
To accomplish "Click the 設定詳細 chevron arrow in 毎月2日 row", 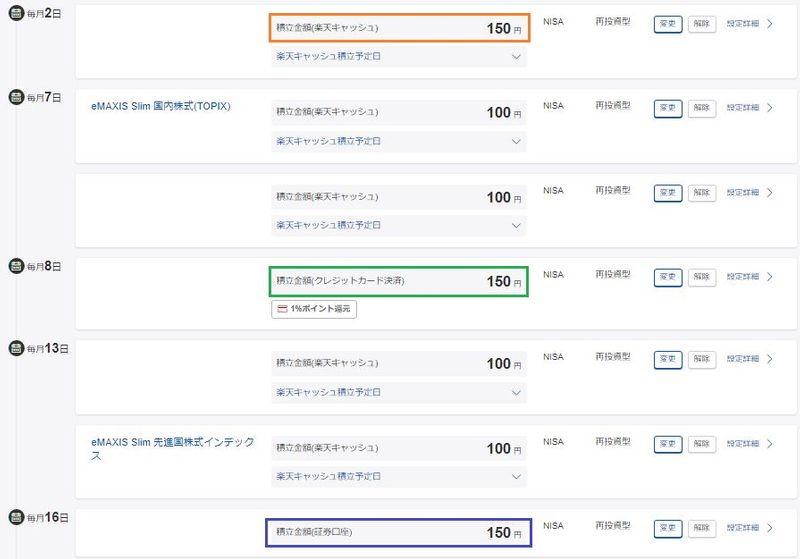I will (769, 24).
